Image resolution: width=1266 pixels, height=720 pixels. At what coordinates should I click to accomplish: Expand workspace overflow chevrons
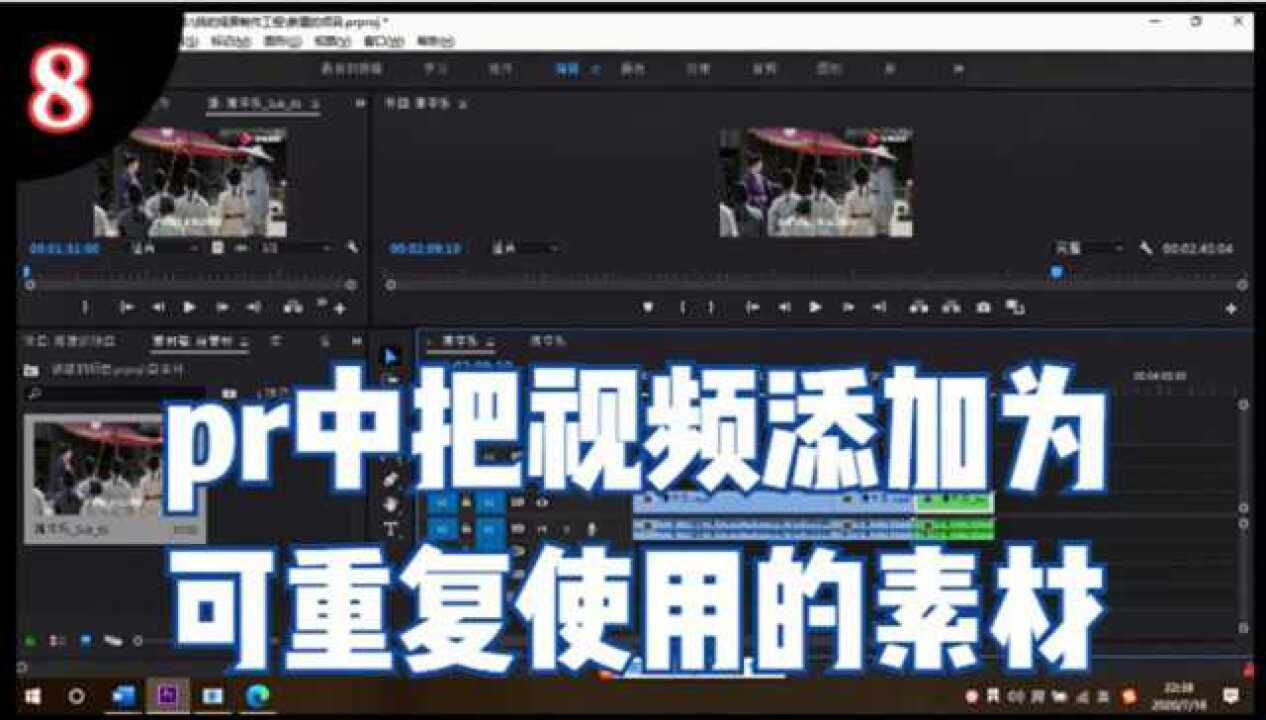click(x=958, y=69)
